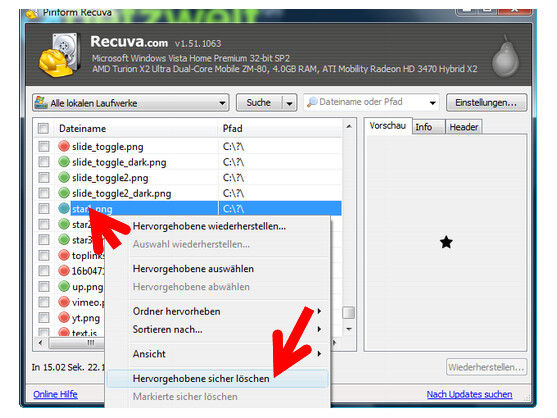Open the Online Hilfe link

tap(55, 394)
